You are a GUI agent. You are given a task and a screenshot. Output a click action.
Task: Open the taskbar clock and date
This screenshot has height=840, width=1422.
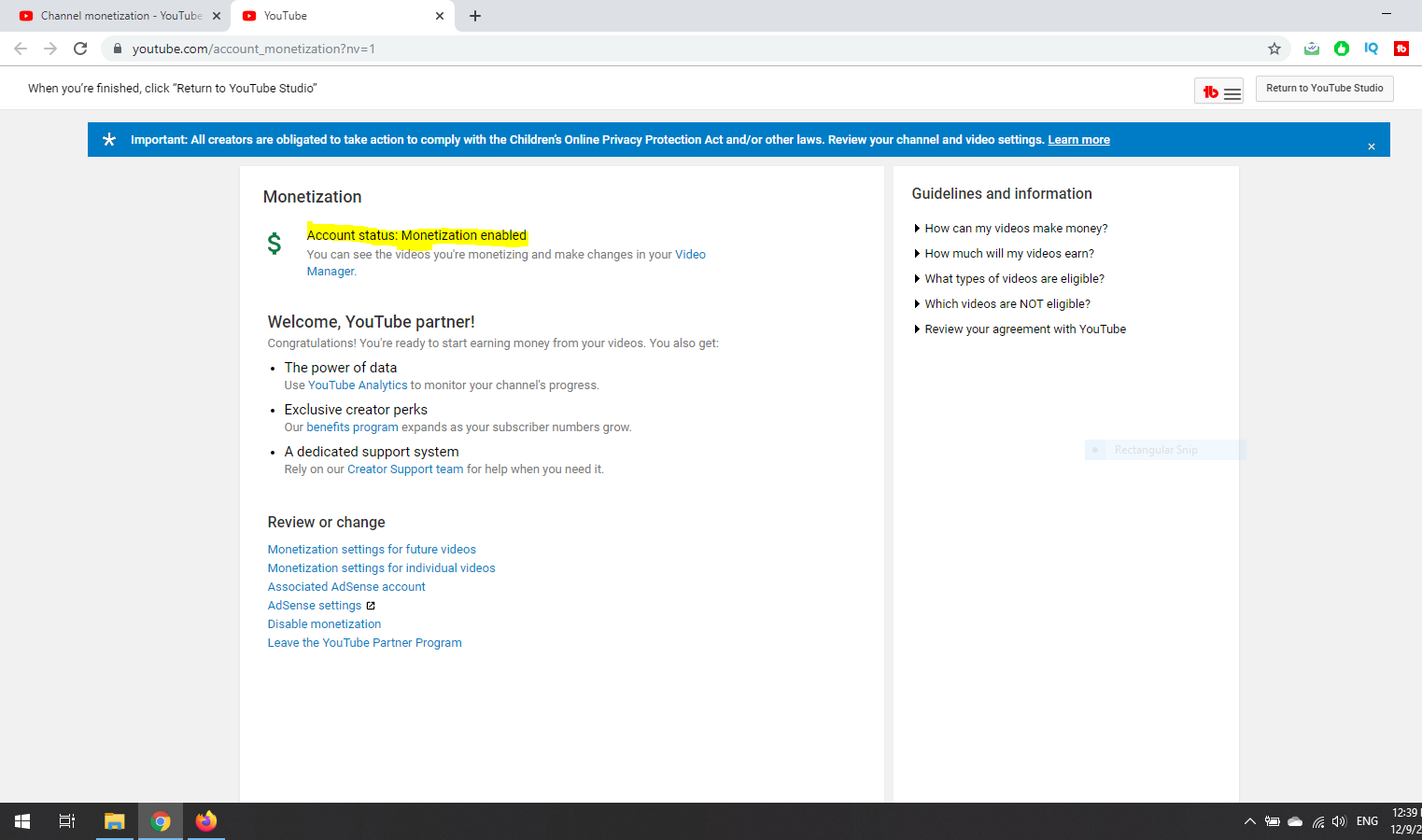pyautogui.click(x=1405, y=821)
